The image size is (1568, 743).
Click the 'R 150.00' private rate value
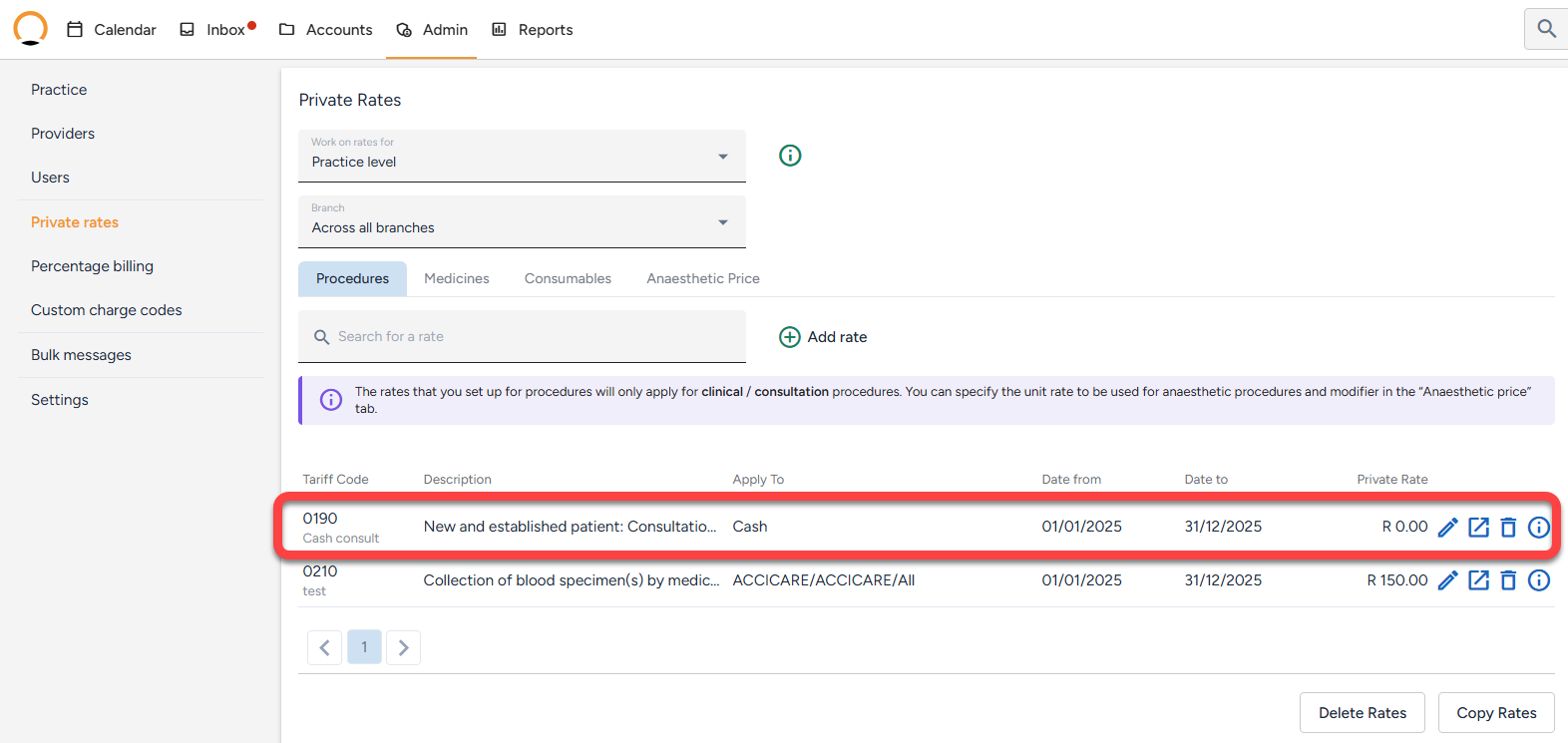1397,580
